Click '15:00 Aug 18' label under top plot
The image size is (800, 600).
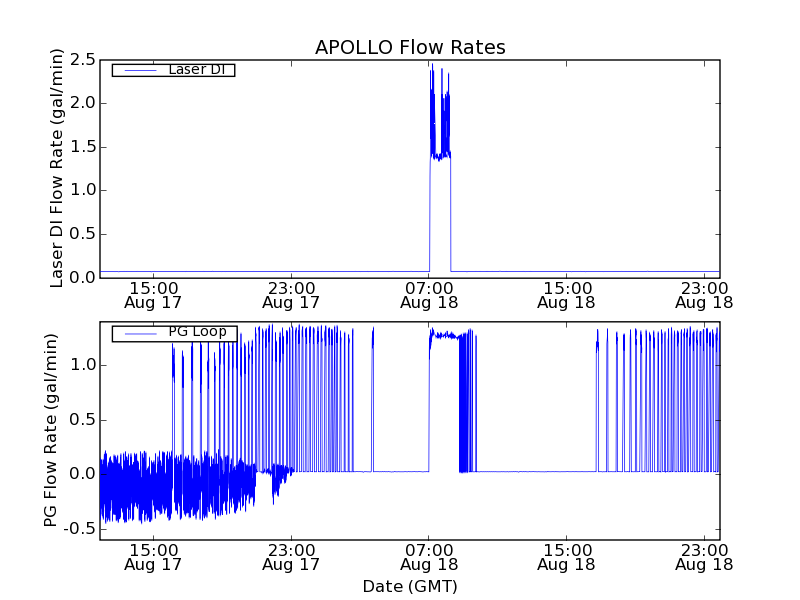tap(566, 295)
